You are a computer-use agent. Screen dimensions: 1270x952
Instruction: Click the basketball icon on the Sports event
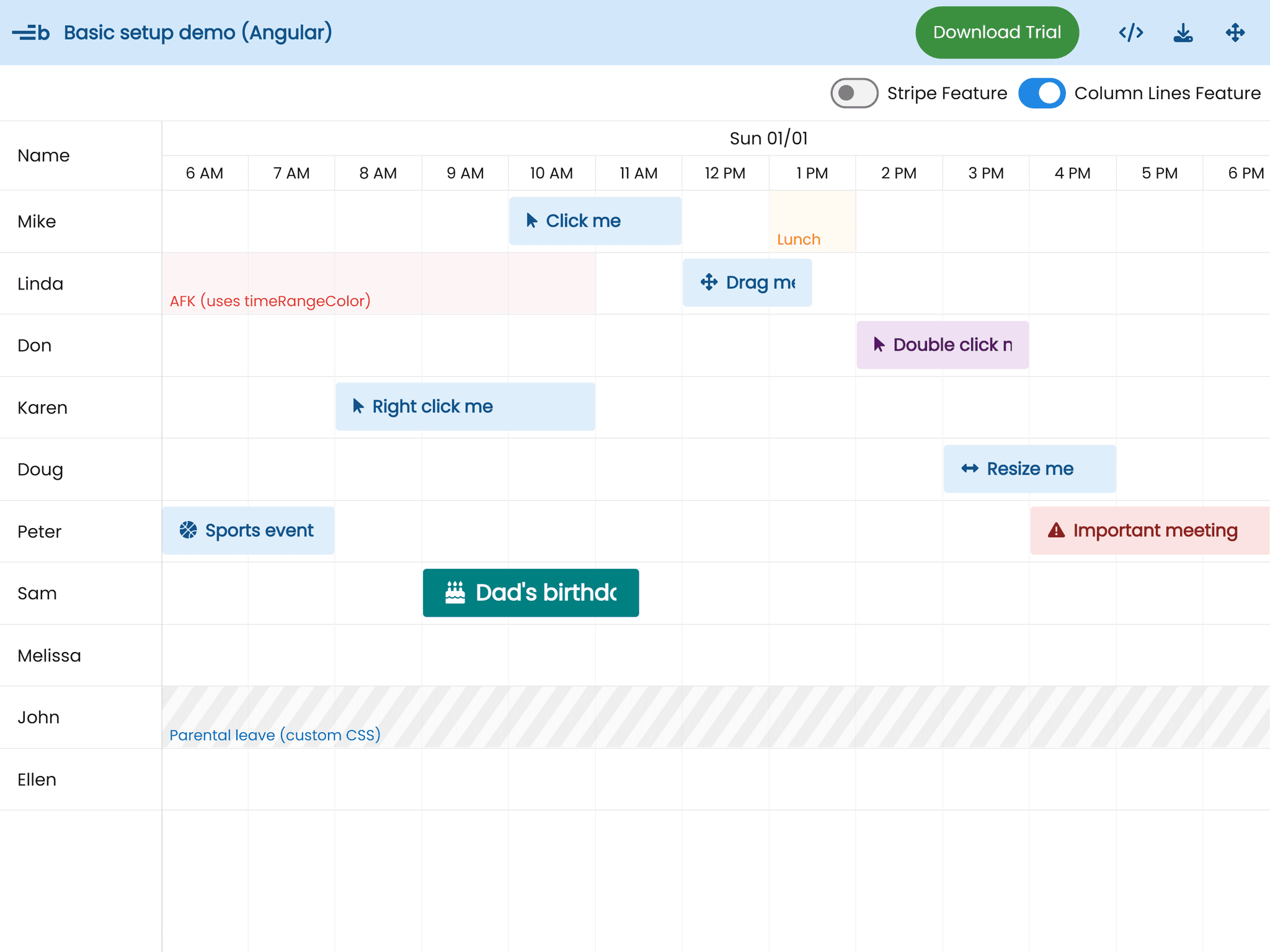pos(188,530)
